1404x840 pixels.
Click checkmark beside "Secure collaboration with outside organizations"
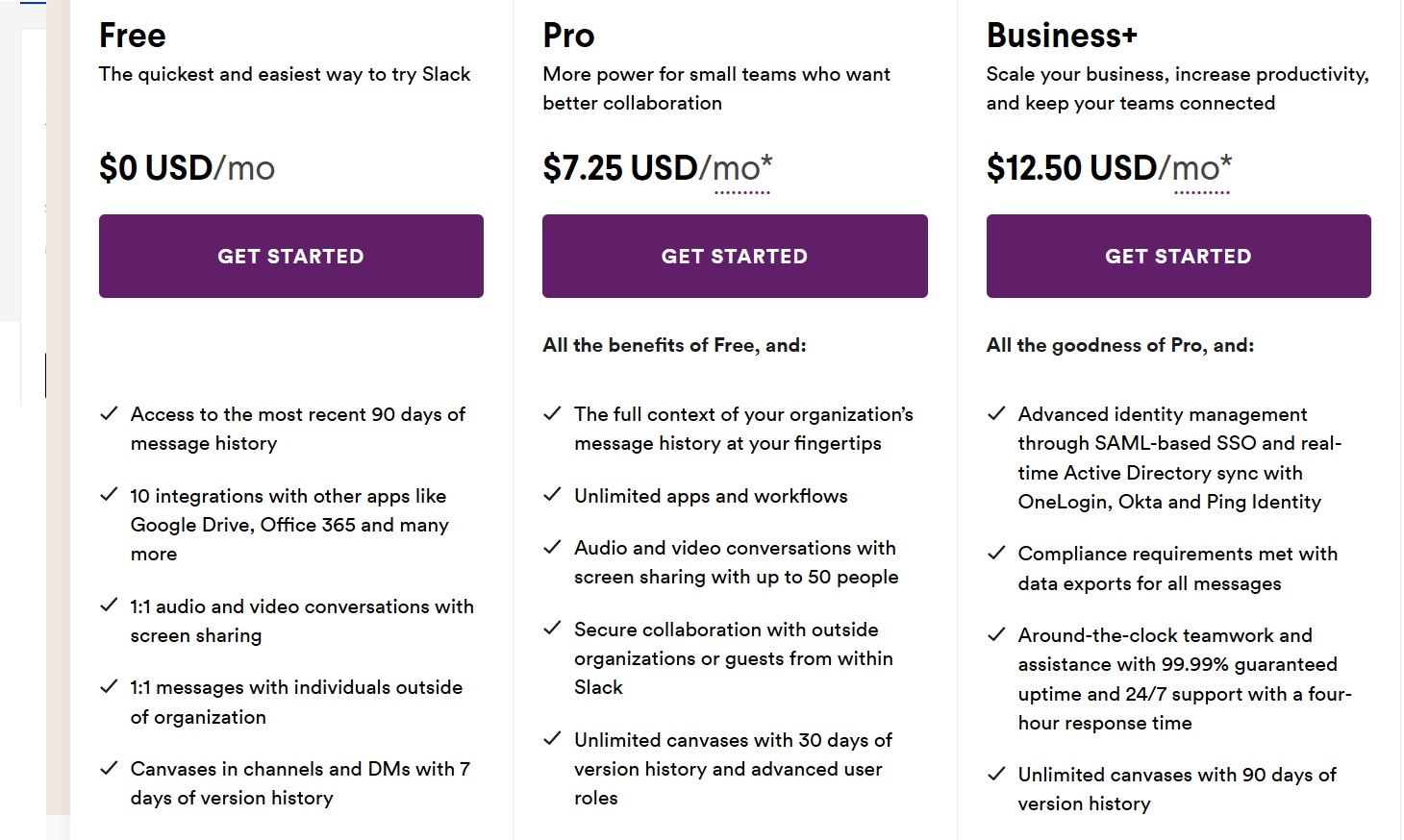coord(552,629)
